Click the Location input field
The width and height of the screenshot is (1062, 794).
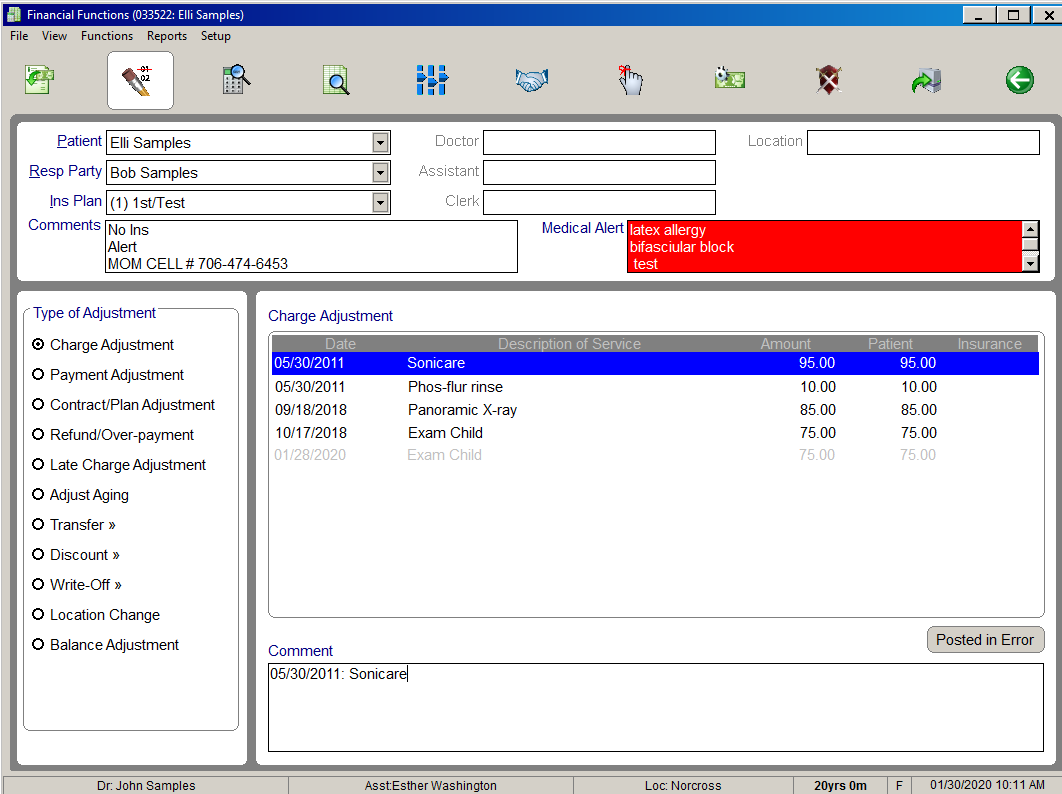(923, 142)
